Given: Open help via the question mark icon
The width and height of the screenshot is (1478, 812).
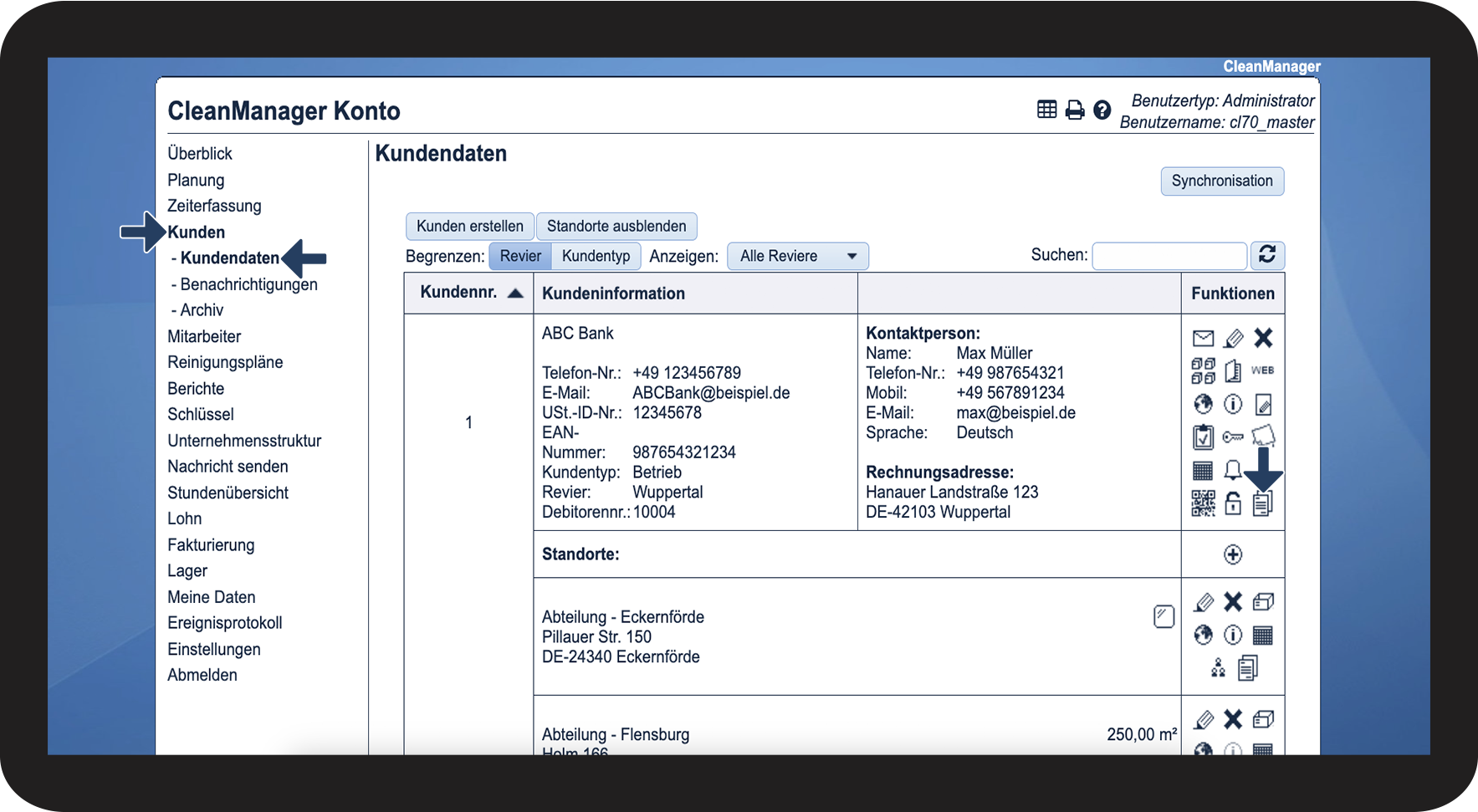Looking at the screenshot, I should pos(1102,110).
